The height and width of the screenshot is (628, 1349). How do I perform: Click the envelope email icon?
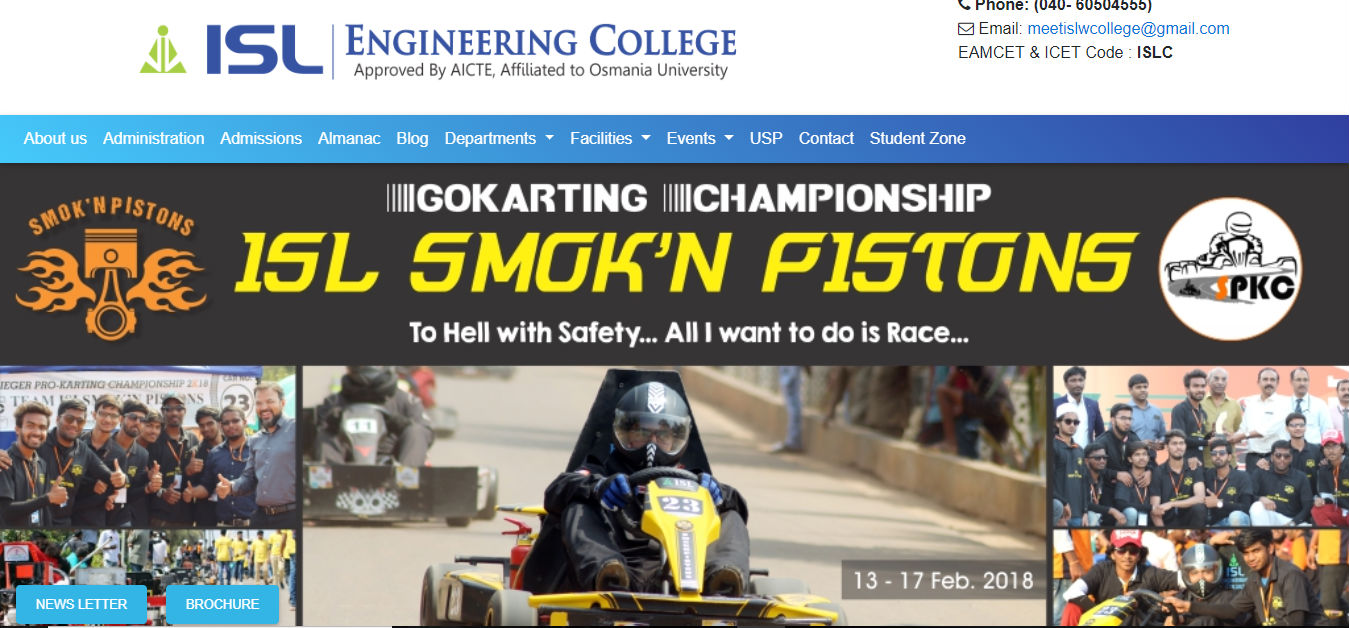tap(965, 29)
